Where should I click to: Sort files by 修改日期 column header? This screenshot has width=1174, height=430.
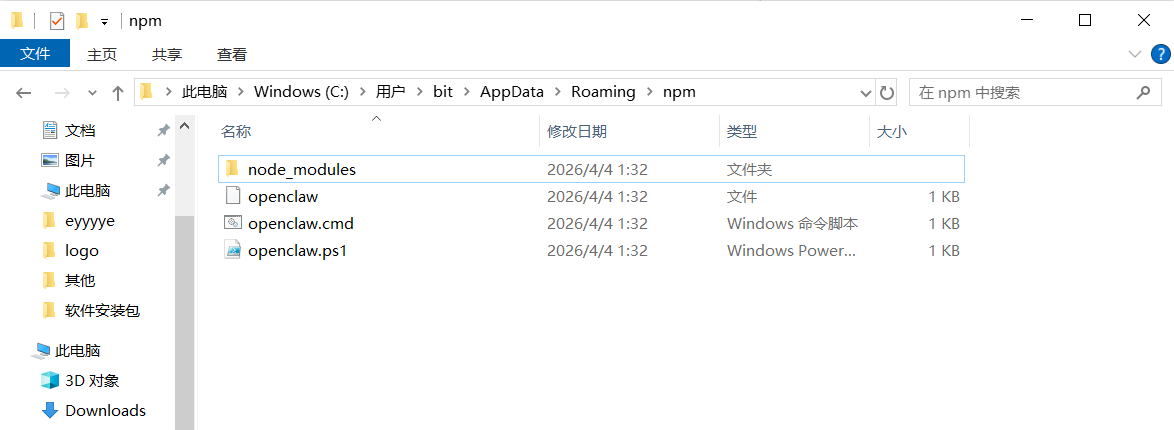coord(577,131)
